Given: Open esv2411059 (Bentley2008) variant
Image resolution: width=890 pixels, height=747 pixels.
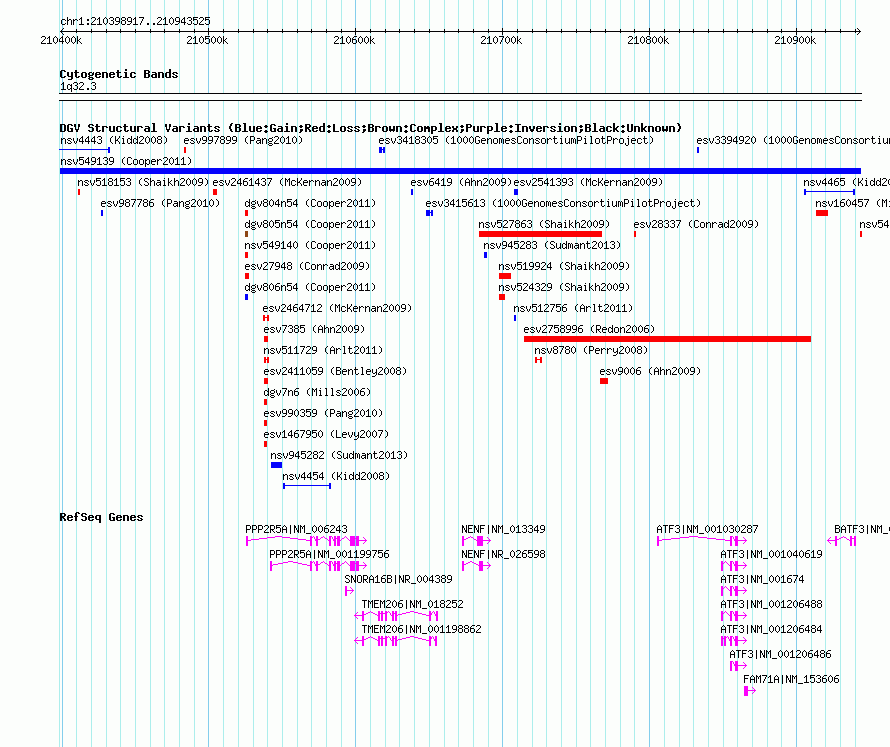Looking at the screenshot, I should click(x=335, y=371).
